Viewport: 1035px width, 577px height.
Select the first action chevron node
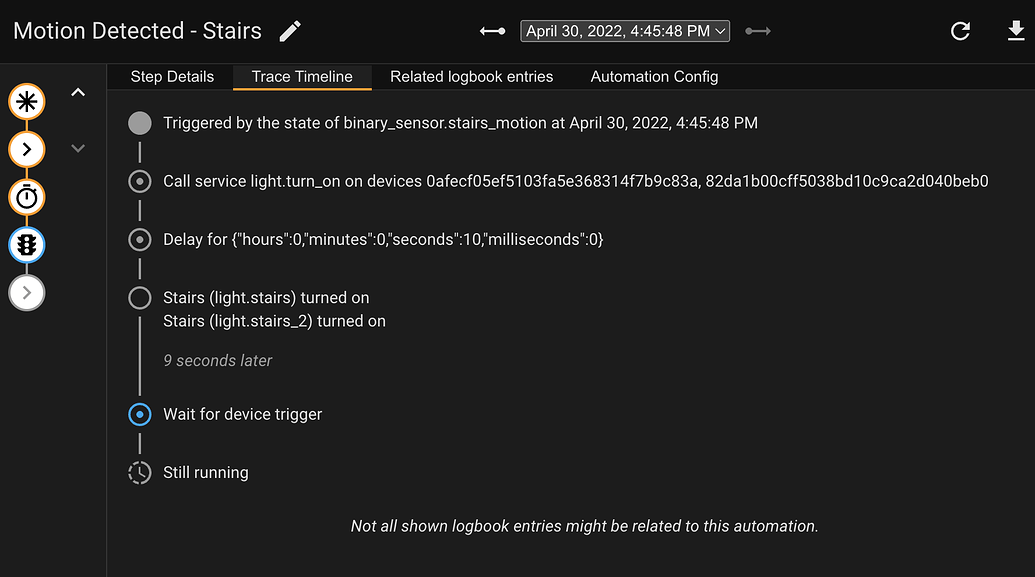(x=27, y=149)
